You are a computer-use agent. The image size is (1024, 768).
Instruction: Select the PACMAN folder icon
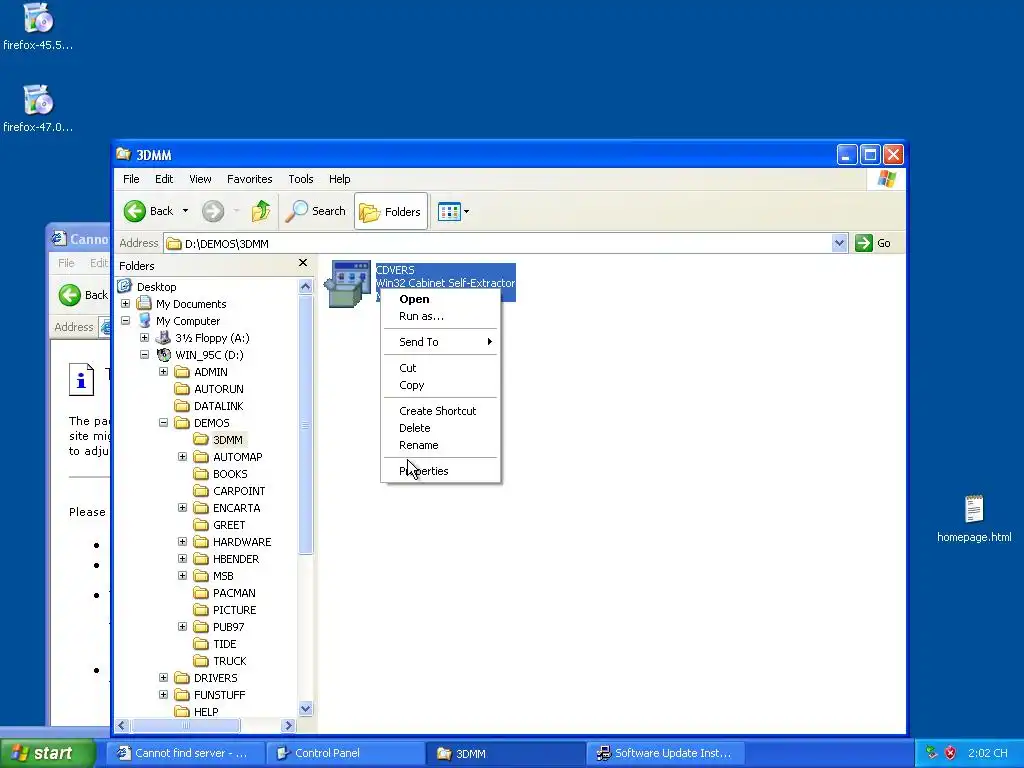200,592
